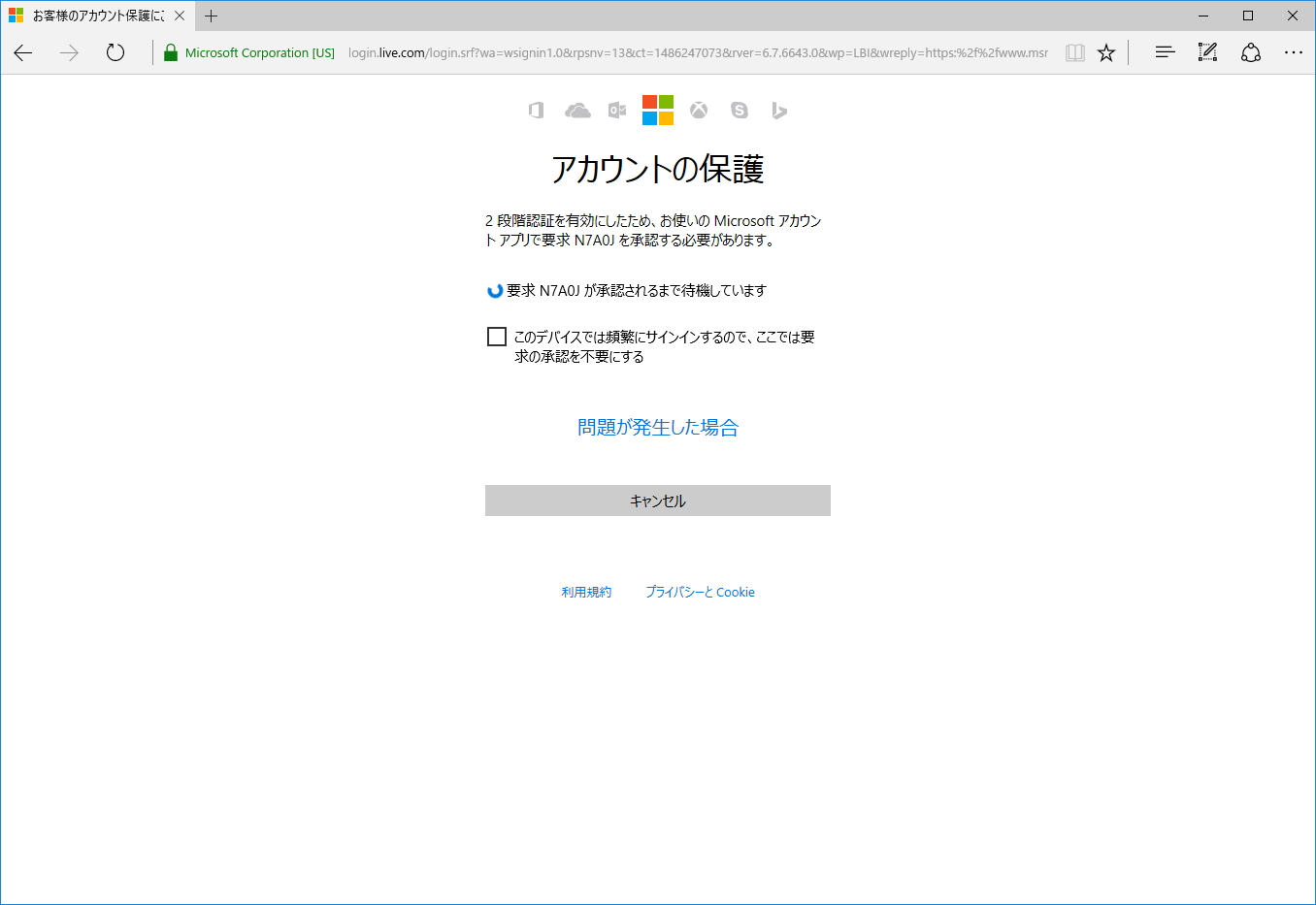Open the Hub panel icon
The image size is (1316, 905).
click(x=1164, y=52)
